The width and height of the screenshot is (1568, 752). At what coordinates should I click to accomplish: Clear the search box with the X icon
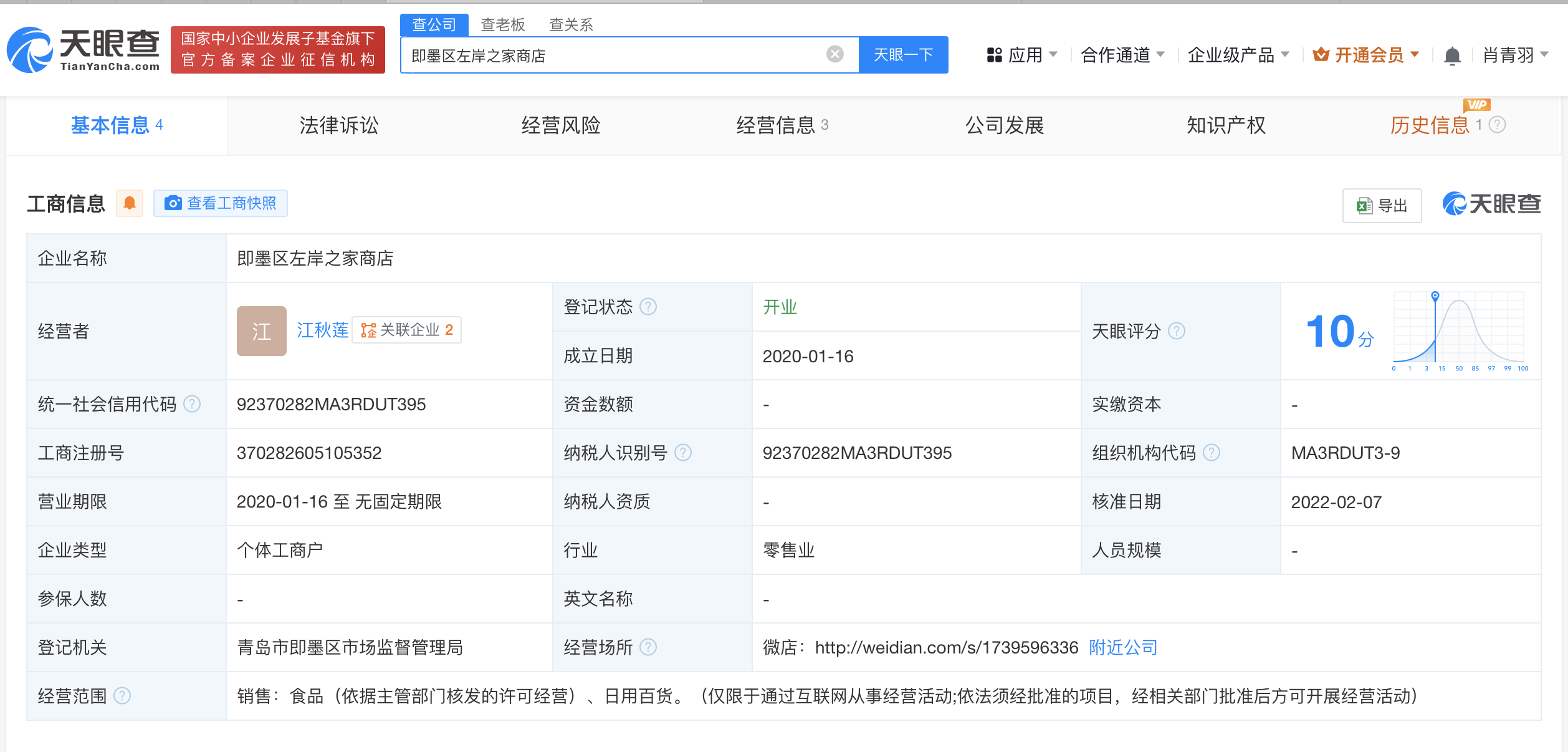click(x=835, y=53)
